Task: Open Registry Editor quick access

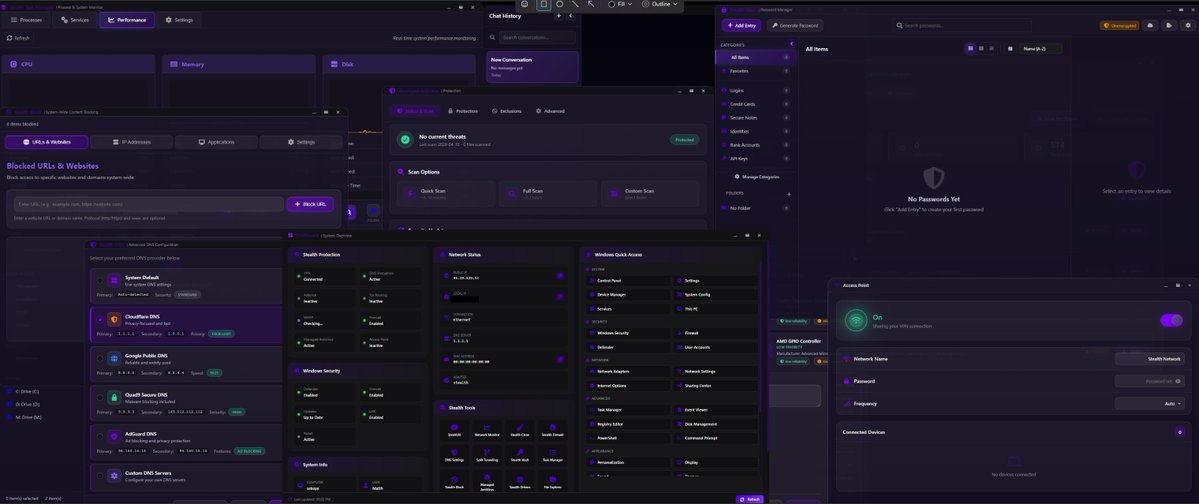Action: [x=627, y=424]
